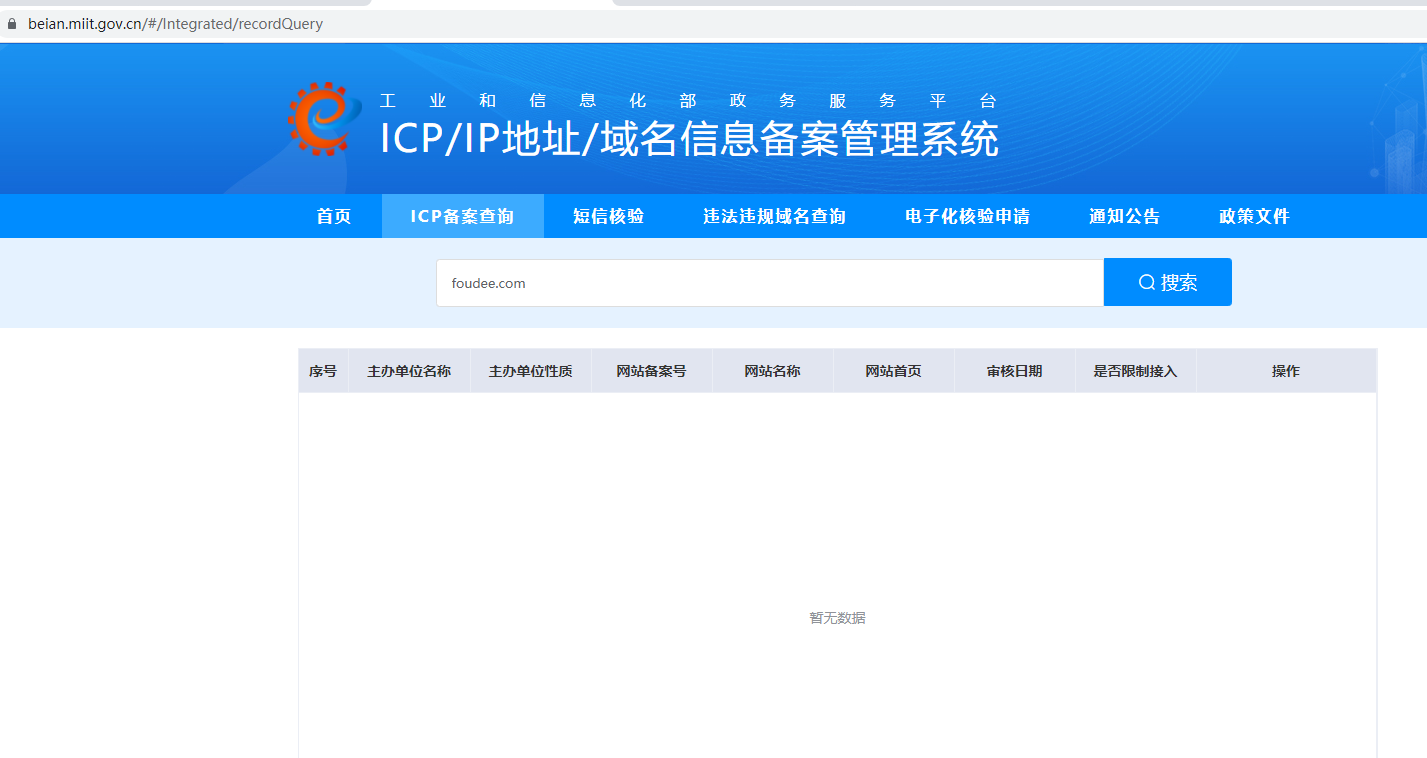The image size is (1427, 758).
Task: Select the ICP备案查询 tab
Action: click(x=462, y=217)
